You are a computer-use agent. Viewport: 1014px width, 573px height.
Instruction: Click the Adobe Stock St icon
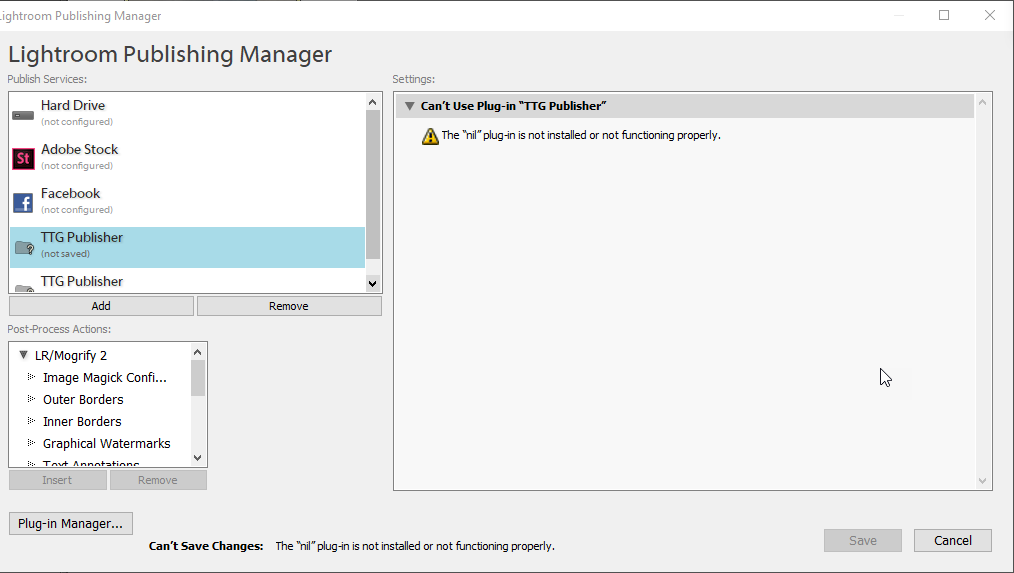[23, 158]
